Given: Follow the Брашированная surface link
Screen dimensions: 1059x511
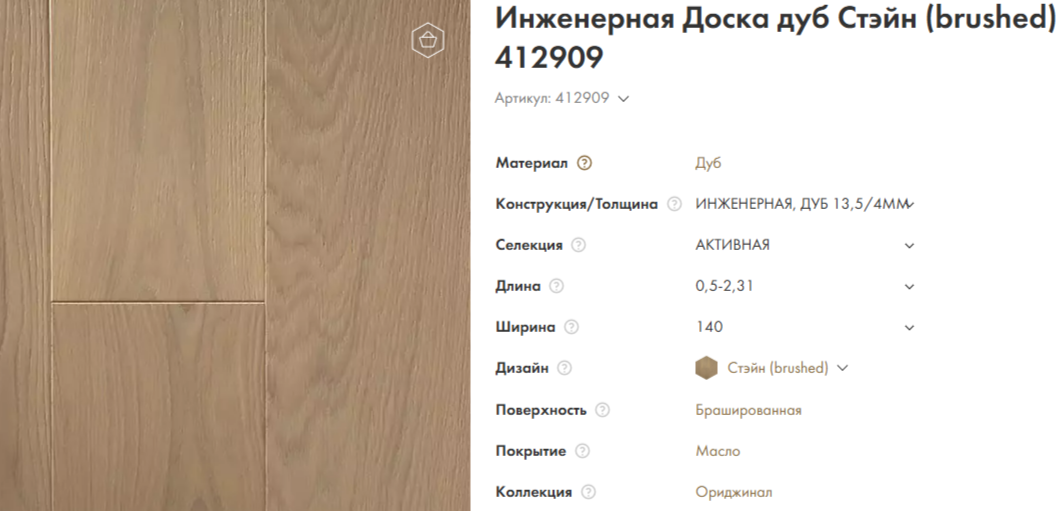Looking at the screenshot, I should (748, 410).
